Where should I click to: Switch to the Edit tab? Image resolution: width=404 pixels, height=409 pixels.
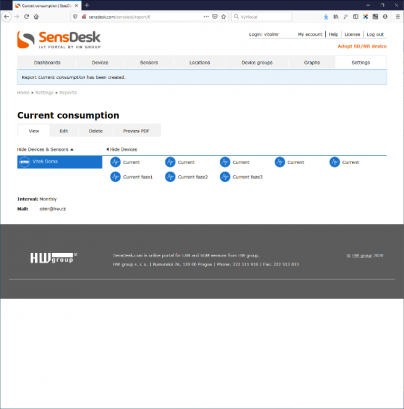(x=64, y=131)
